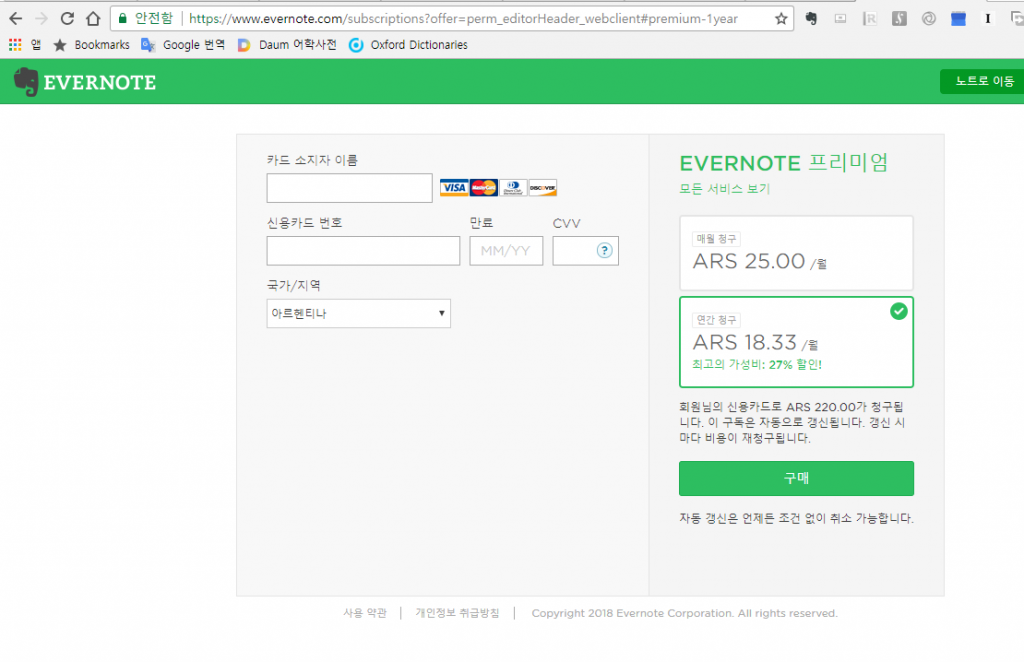Select yearly billing ARS 18.33 option

point(796,342)
